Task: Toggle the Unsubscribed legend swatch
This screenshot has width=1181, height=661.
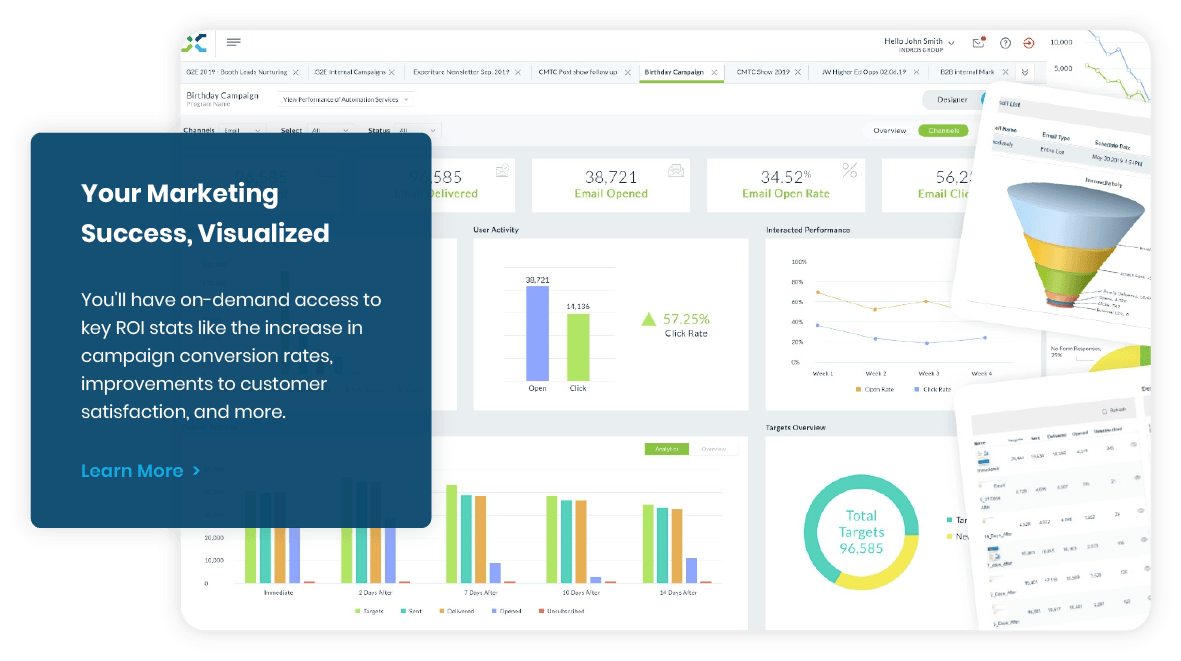Action: [x=542, y=611]
